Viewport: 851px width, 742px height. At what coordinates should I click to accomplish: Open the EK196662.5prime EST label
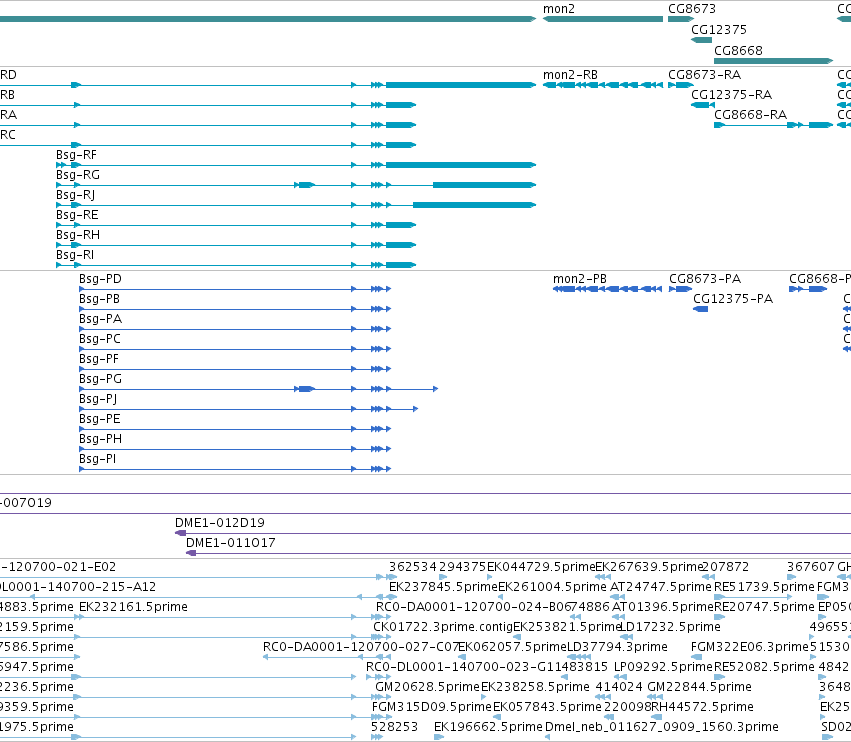click(488, 727)
